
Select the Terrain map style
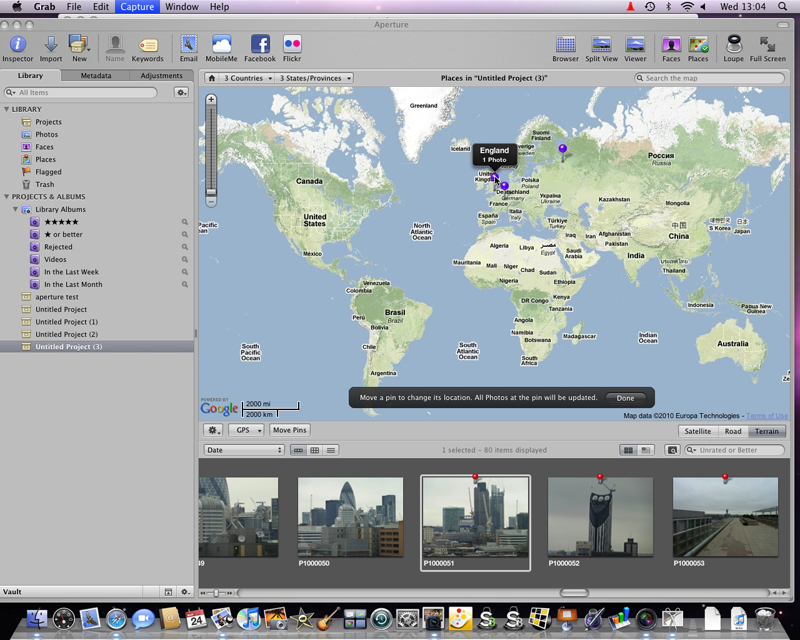pos(767,431)
